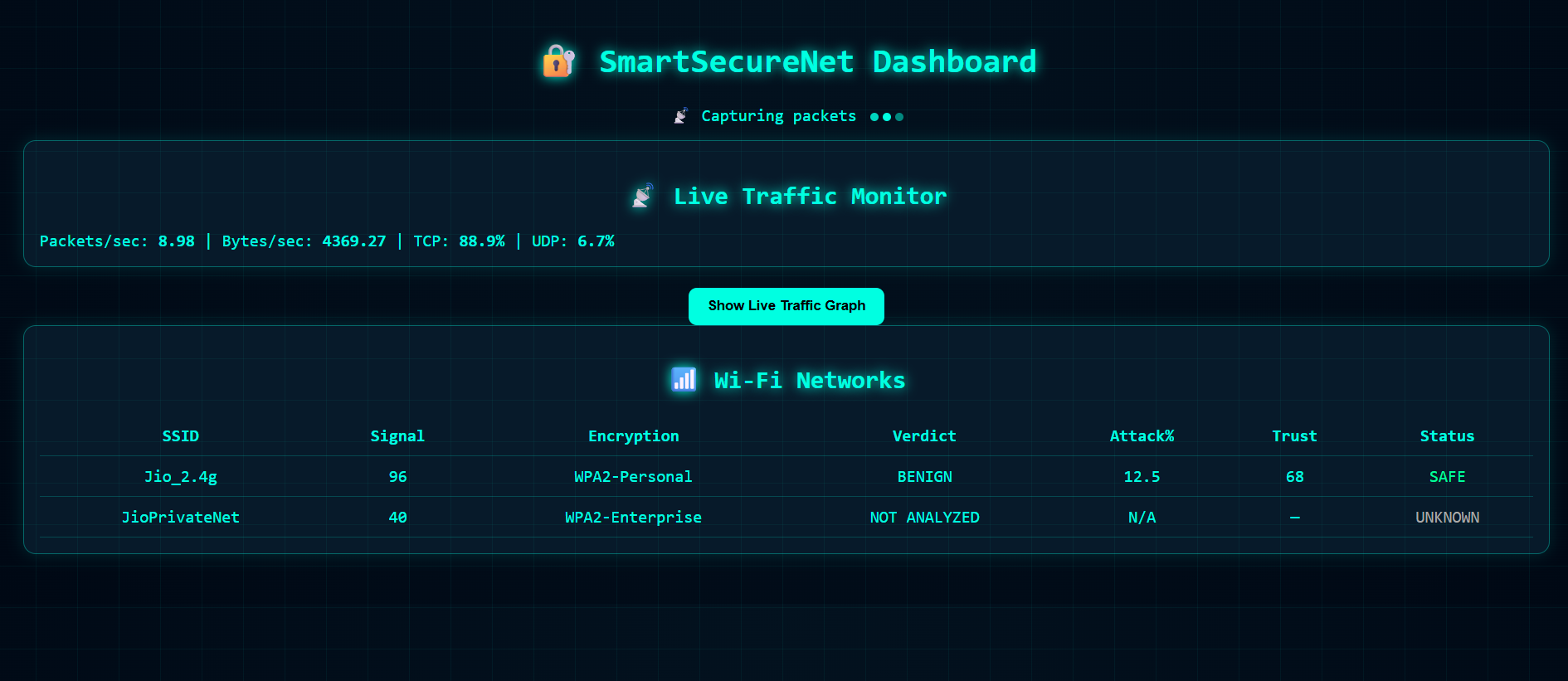Click the Bytes/sec value 4369.27
The width and height of the screenshot is (1568, 681).
354,241
